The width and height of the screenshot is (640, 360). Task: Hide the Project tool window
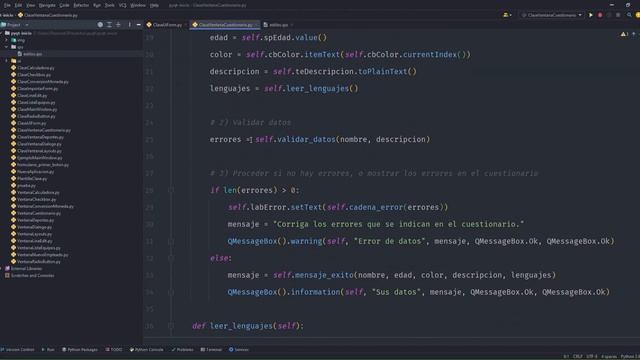click(x=138, y=25)
